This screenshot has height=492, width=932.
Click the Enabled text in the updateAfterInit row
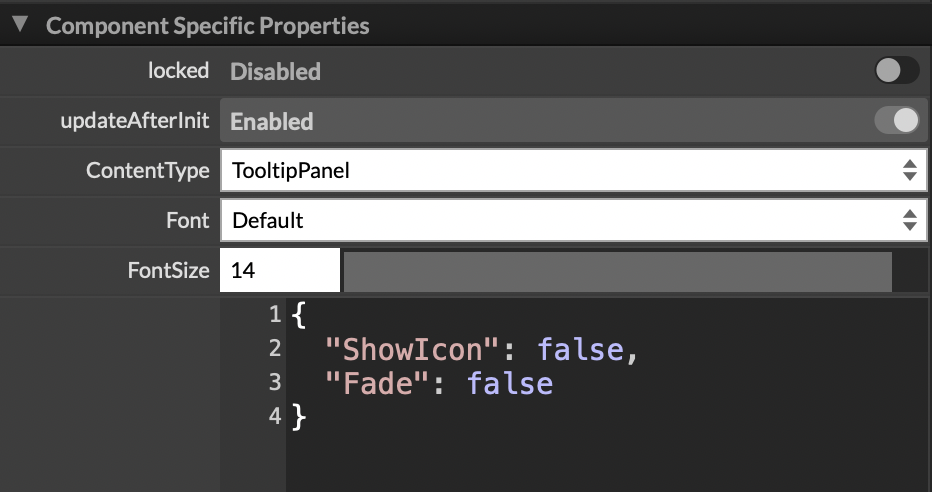[272, 122]
